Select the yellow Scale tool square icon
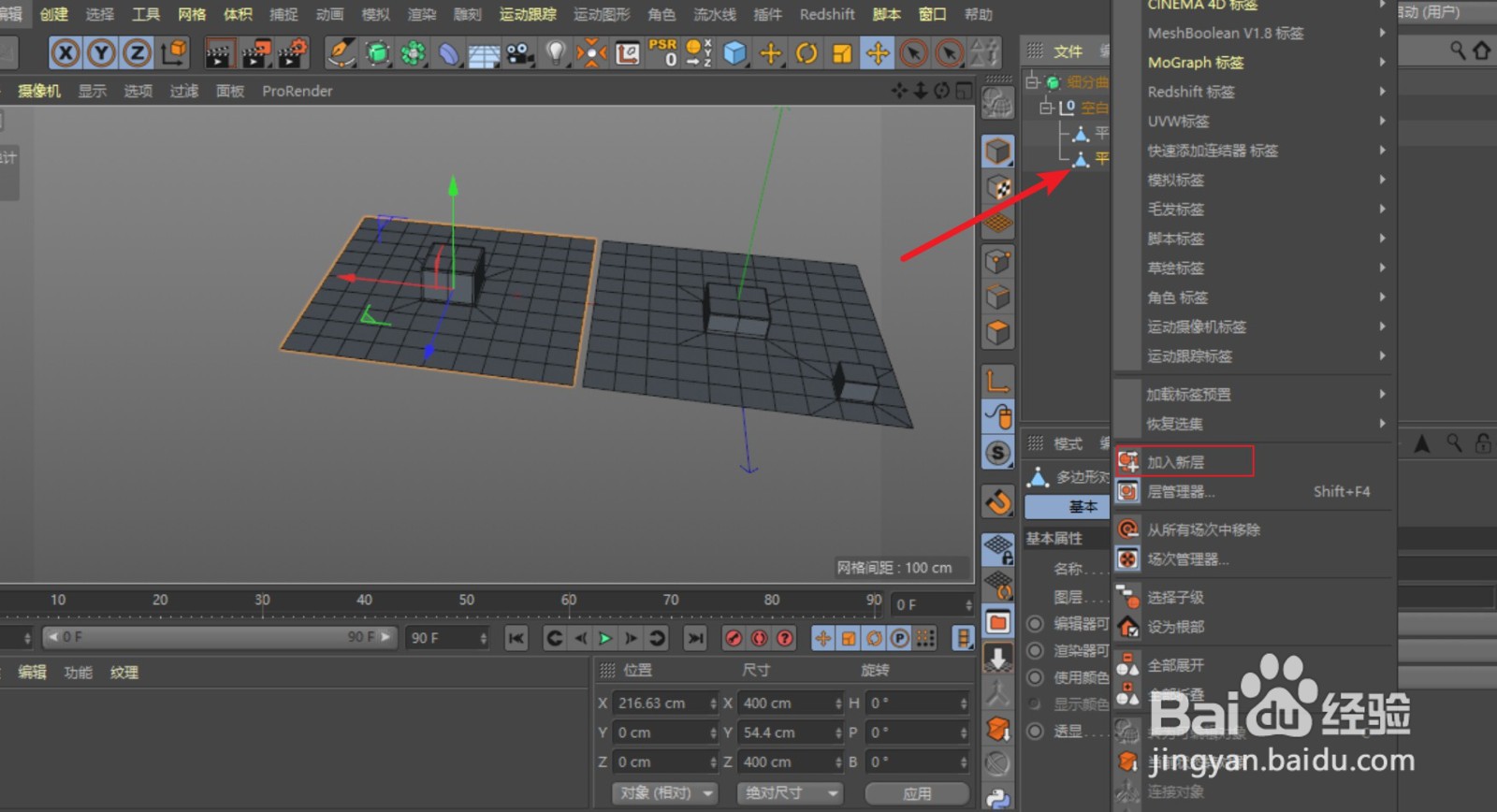Image resolution: width=1497 pixels, height=812 pixels. 842,53
